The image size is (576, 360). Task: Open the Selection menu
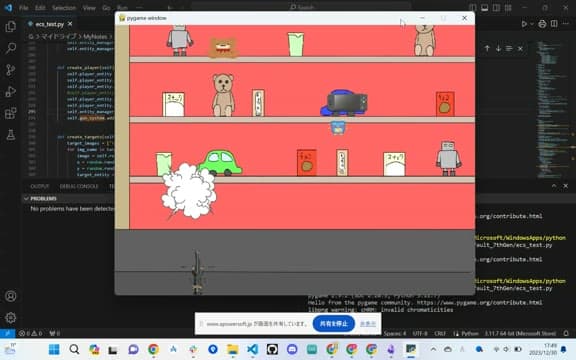[x=64, y=8]
